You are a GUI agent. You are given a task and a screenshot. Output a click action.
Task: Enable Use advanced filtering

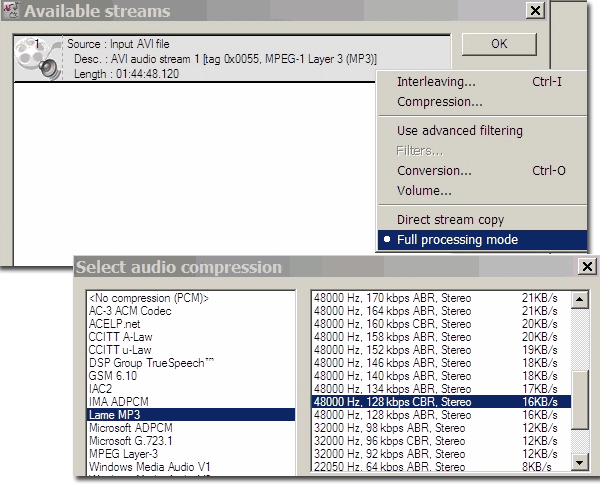[x=482, y=130]
